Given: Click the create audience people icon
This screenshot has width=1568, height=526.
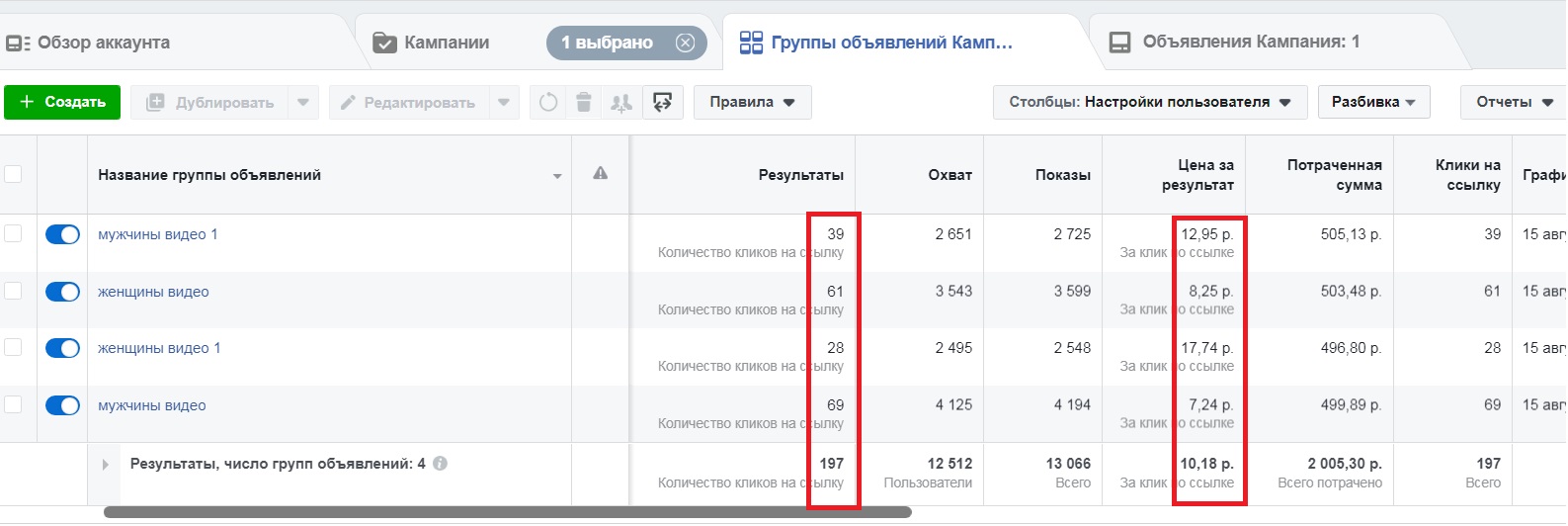Looking at the screenshot, I should click(621, 102).
